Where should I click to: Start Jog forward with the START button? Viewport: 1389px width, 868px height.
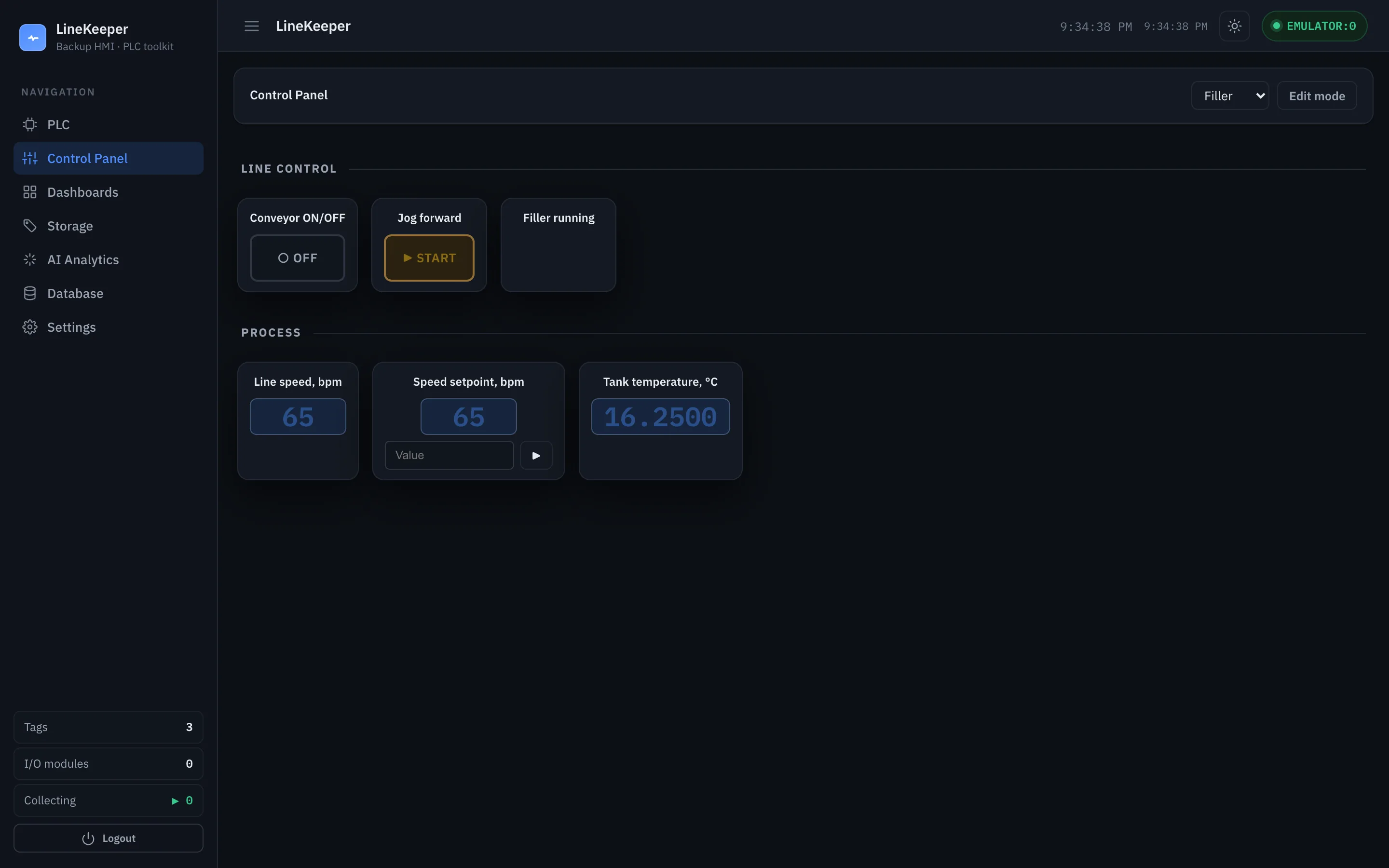tap(429, 258)
